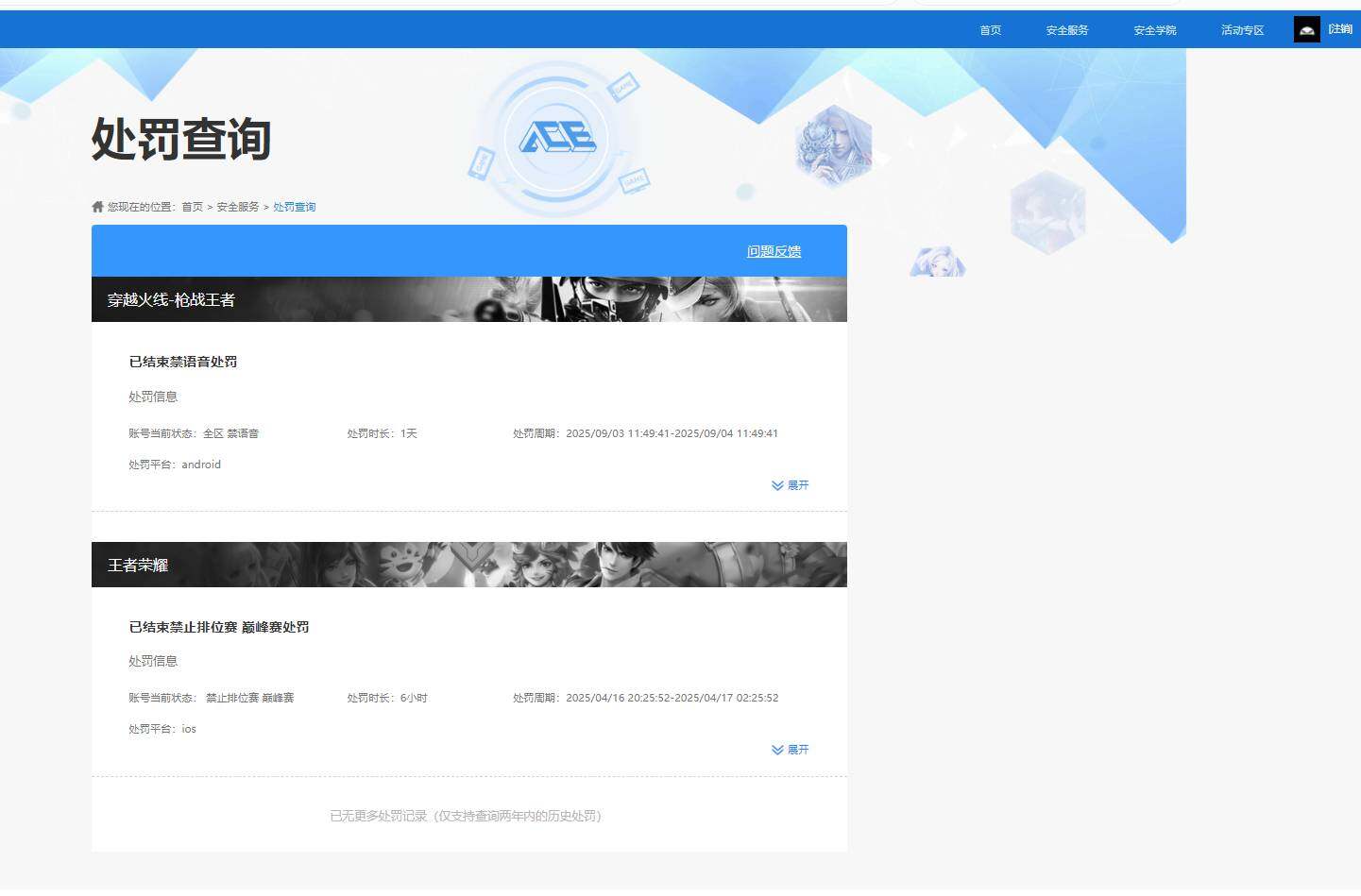Click the ACE logo emblem

(x=557, y=139)
